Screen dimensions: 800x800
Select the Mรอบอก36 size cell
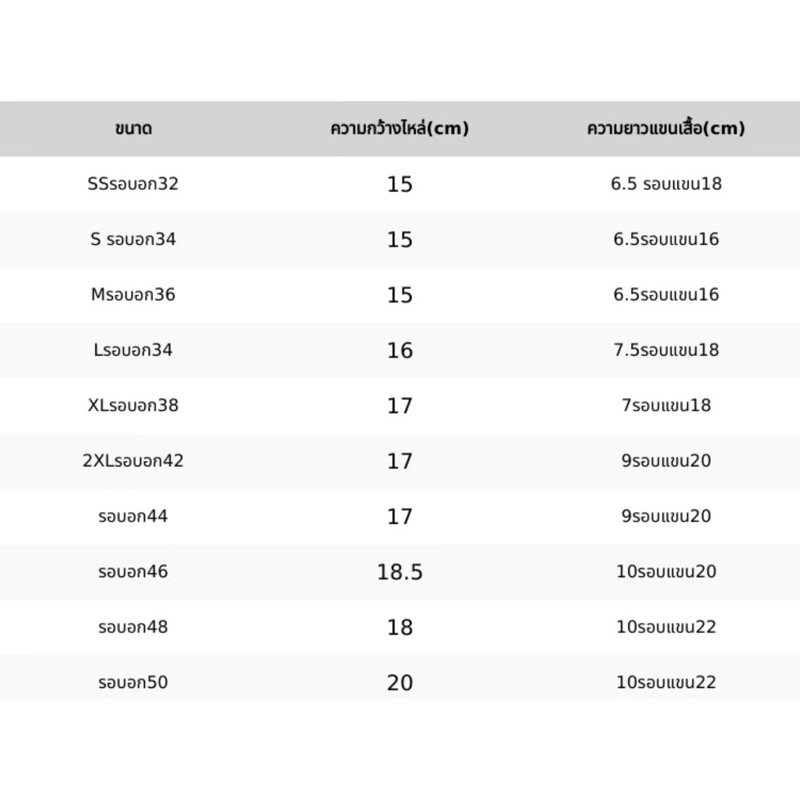[133, 294]
